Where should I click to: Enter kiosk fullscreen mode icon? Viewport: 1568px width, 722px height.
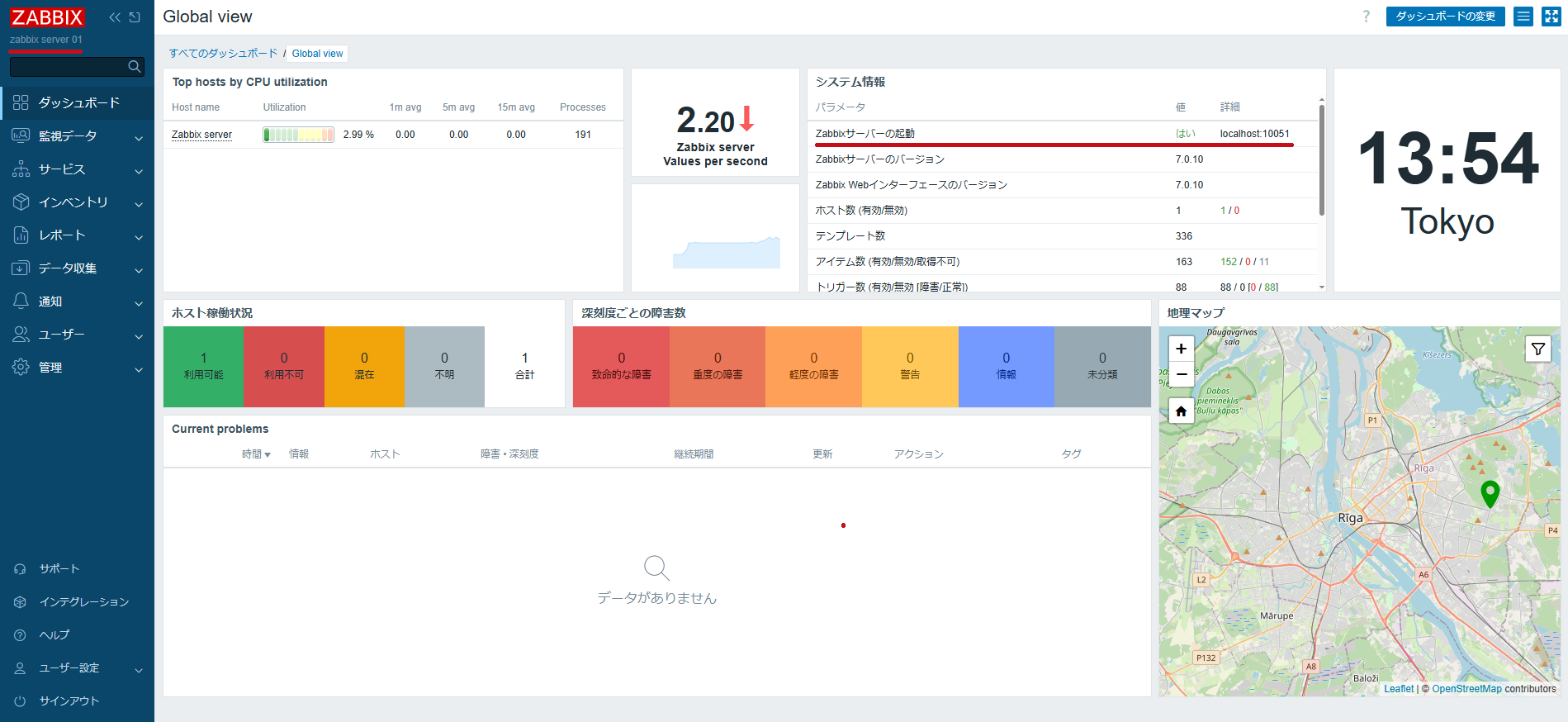click(1551, 17)
